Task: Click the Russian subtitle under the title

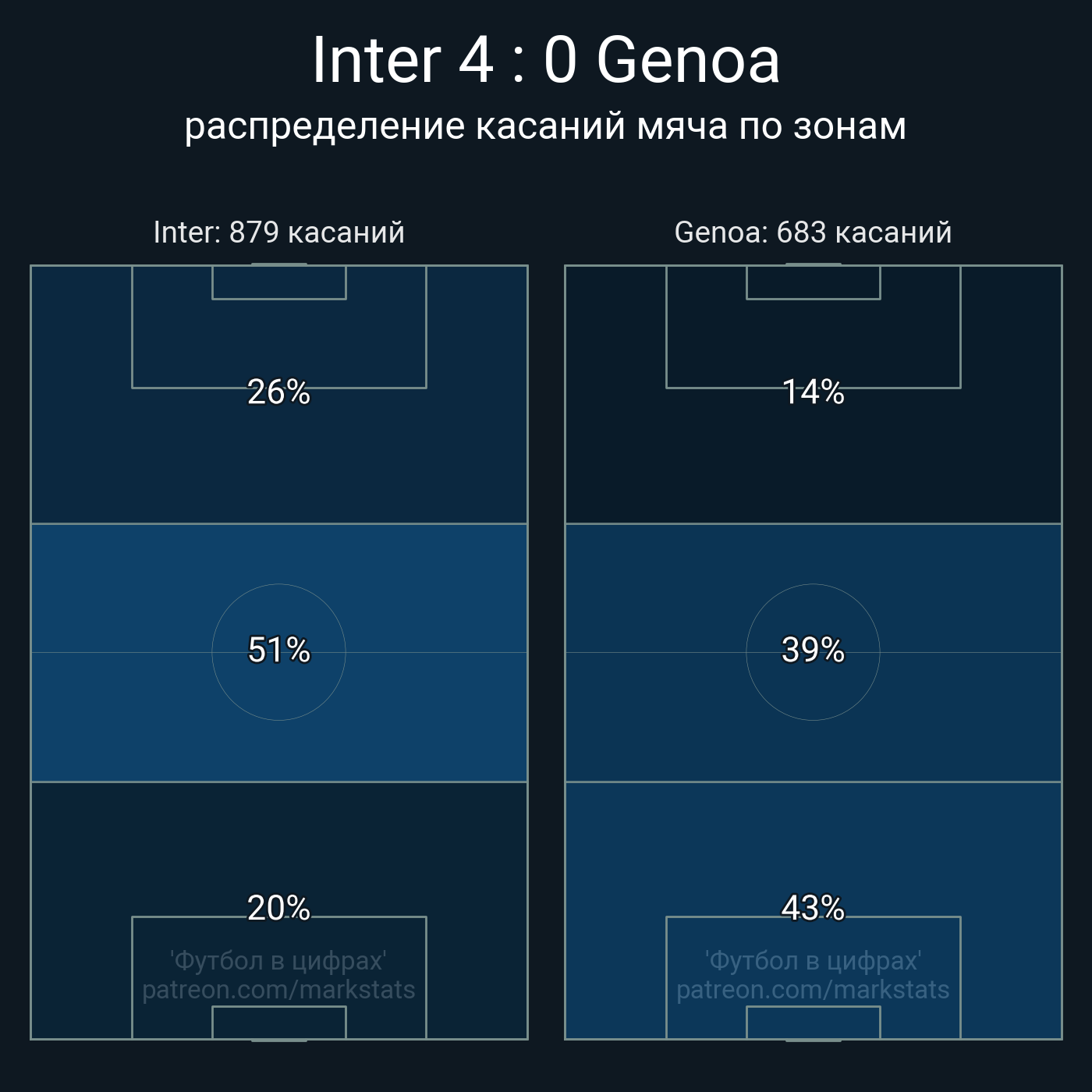Action: point(545,126)
